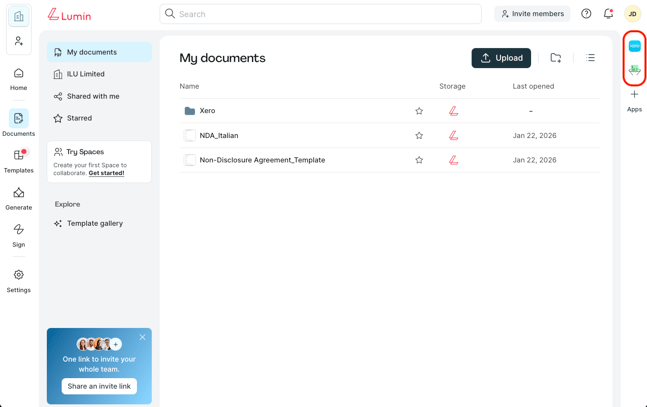Open Non-Disclosure Agreement_Template document name
The height and width of the screenshot is (407, 647).
click(x=262, y=160)
